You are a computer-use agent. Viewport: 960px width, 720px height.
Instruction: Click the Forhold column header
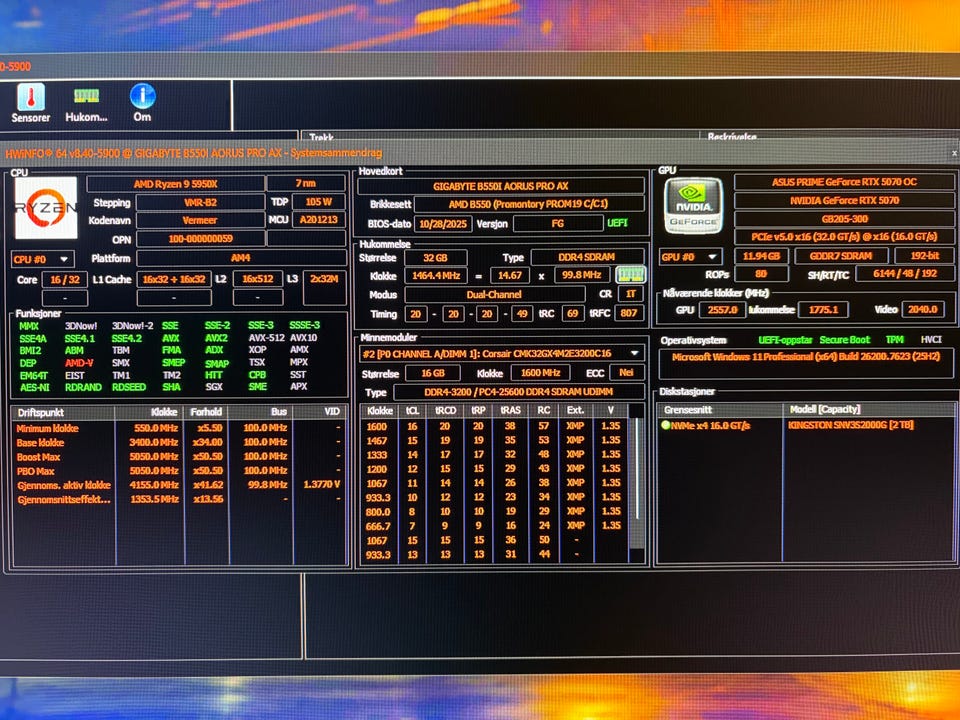click(x=206, y=411)
